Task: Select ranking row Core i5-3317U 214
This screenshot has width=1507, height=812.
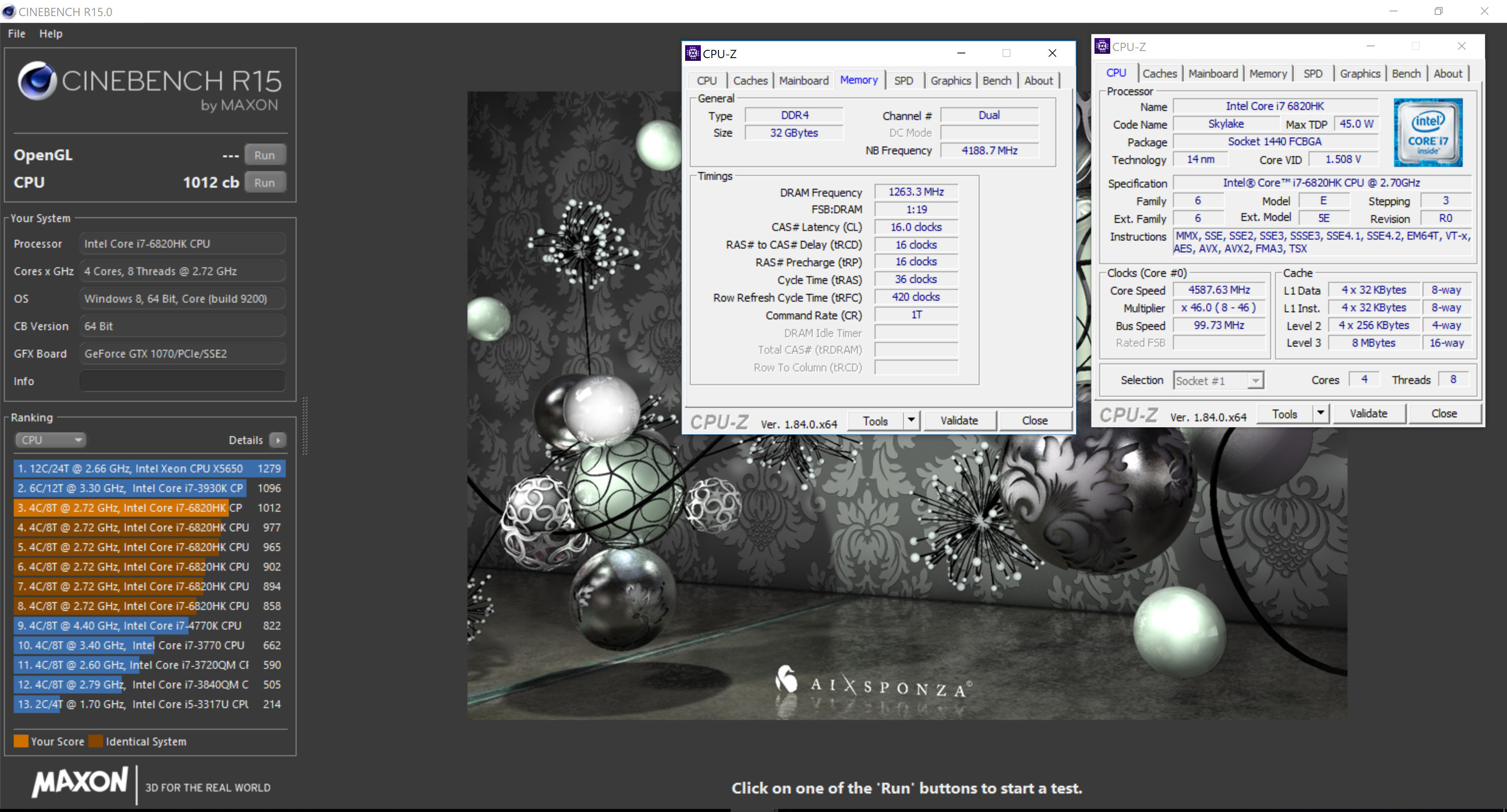Action: (150, 704)
